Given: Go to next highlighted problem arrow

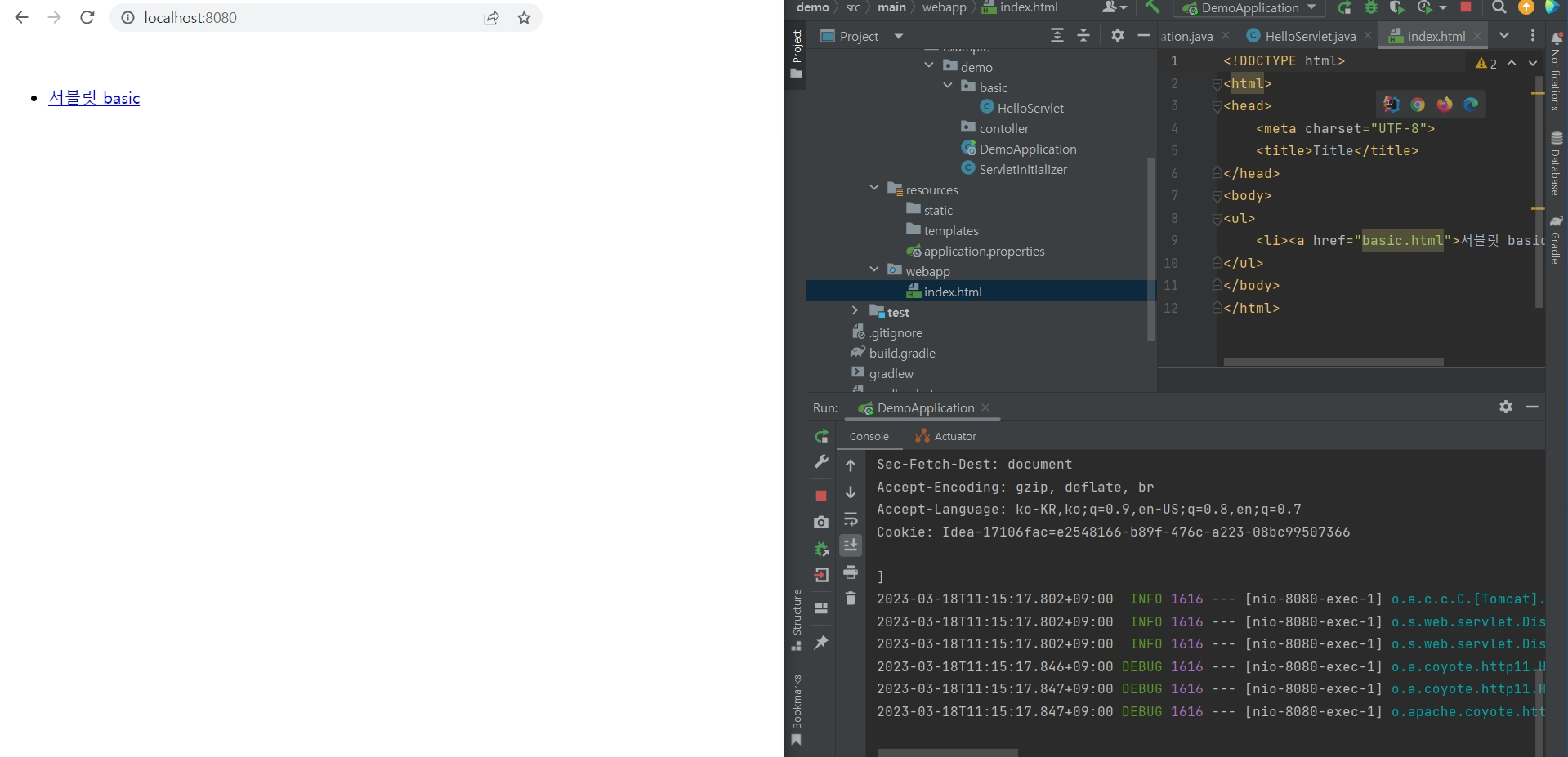Looking at the screenshot, I should 1533,63.
